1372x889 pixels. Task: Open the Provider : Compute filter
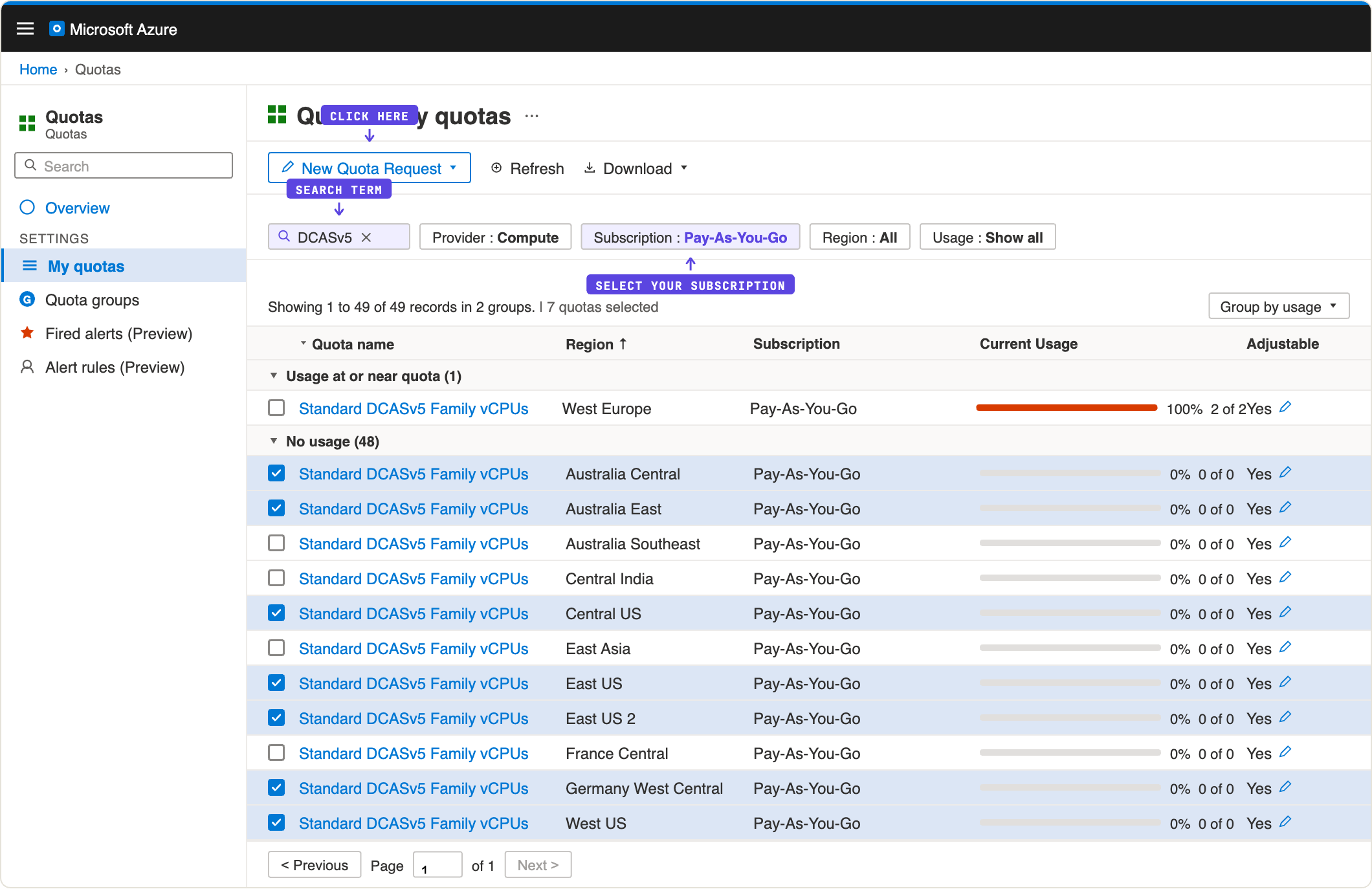(x=495, y=237)
